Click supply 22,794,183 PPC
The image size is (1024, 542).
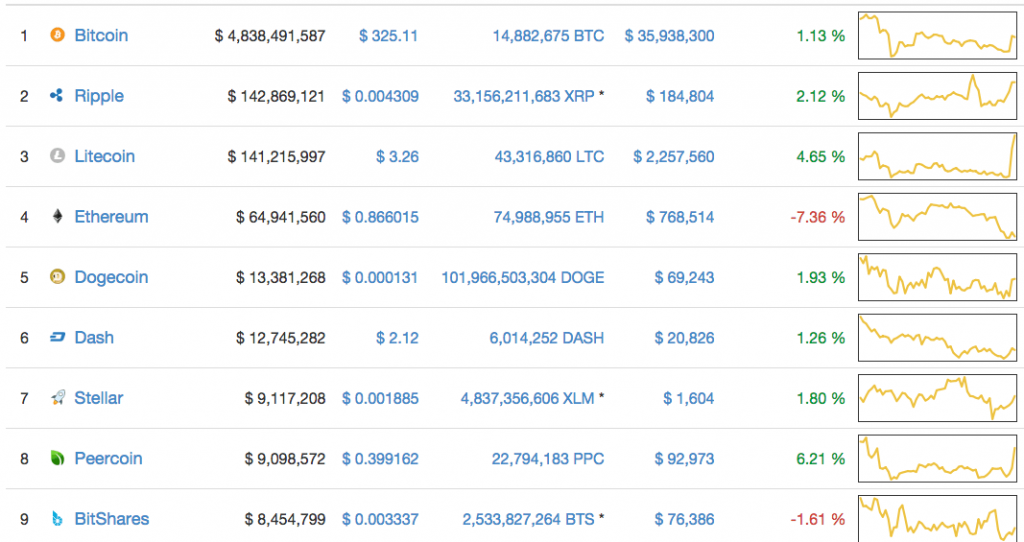pos(548,459)
